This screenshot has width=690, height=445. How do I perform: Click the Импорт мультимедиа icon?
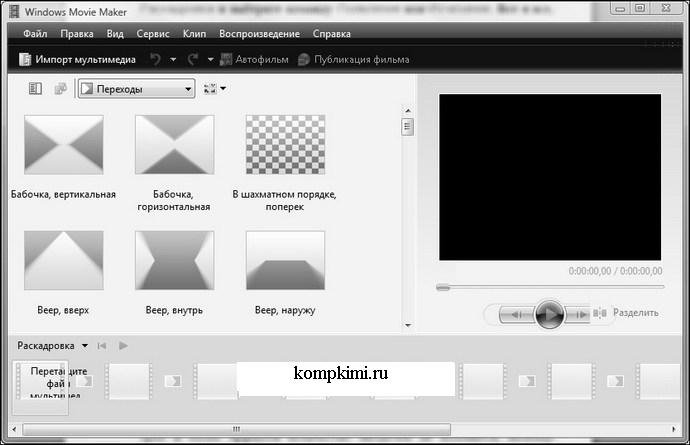pos(25,59)
